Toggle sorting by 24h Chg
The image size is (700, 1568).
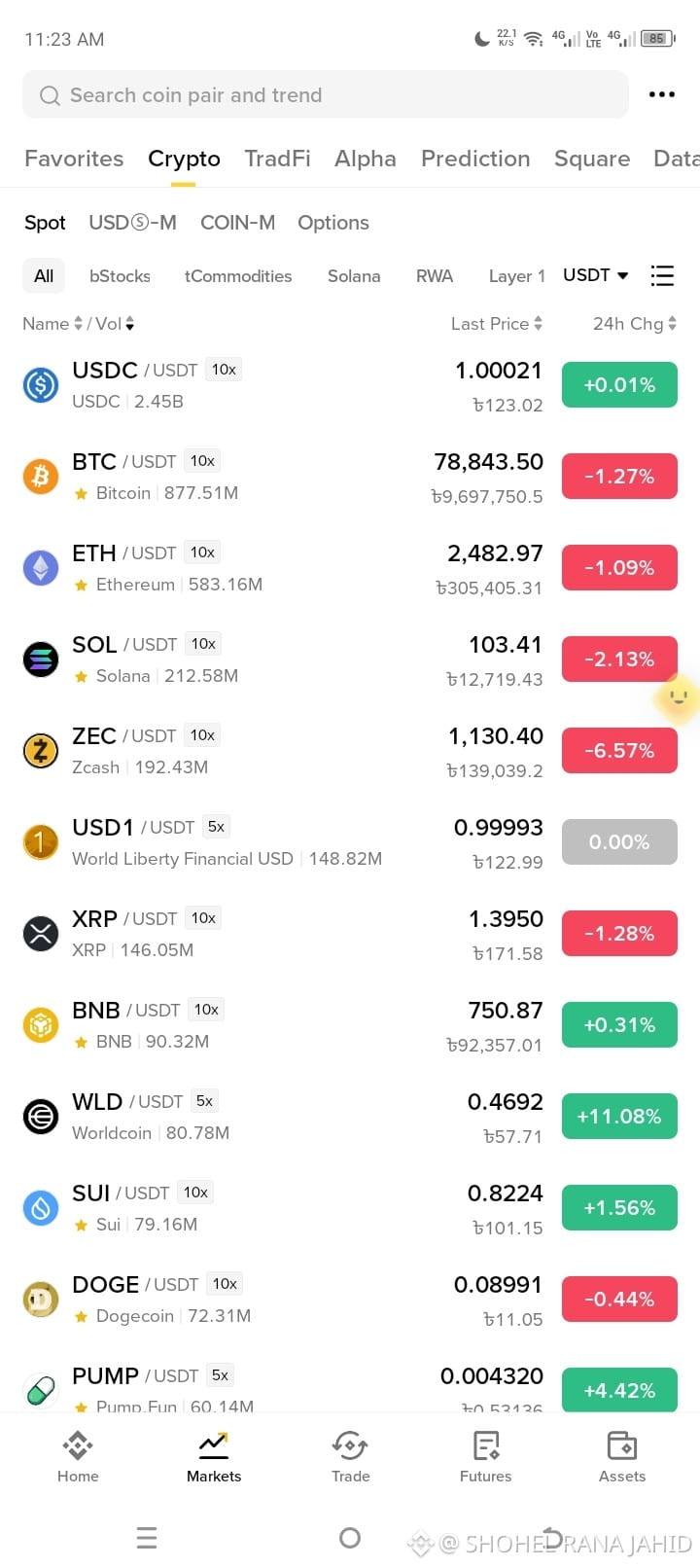(x=634, y=324)
